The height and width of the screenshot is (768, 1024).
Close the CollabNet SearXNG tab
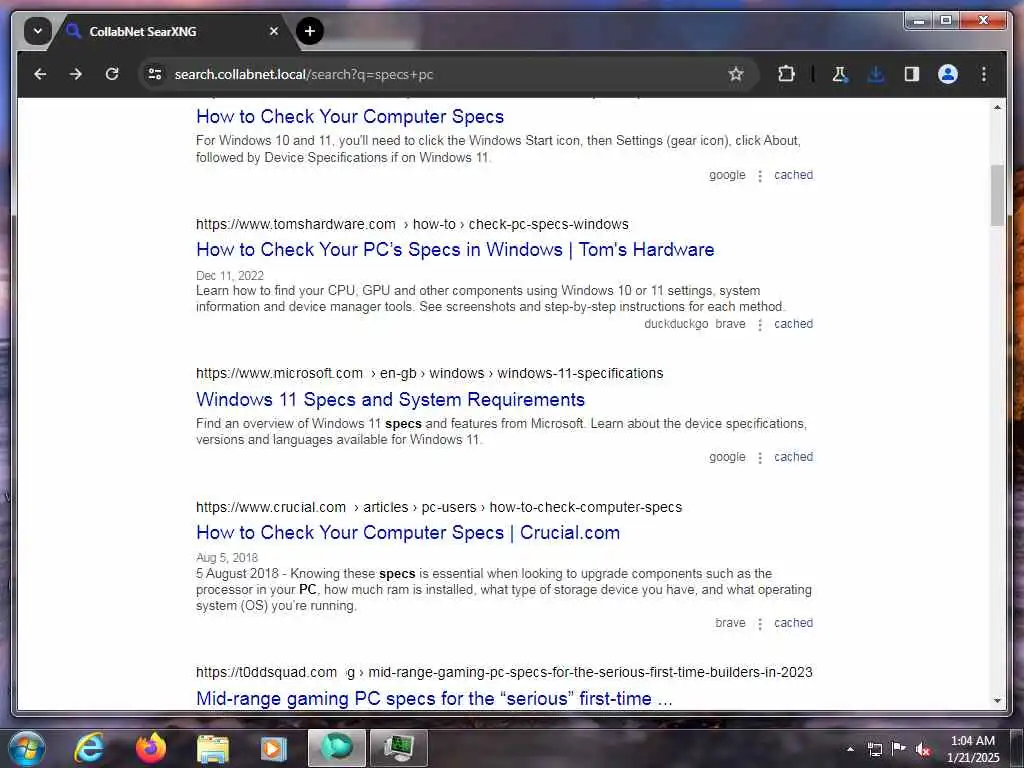pyautogui.click(x=274, y=31)
